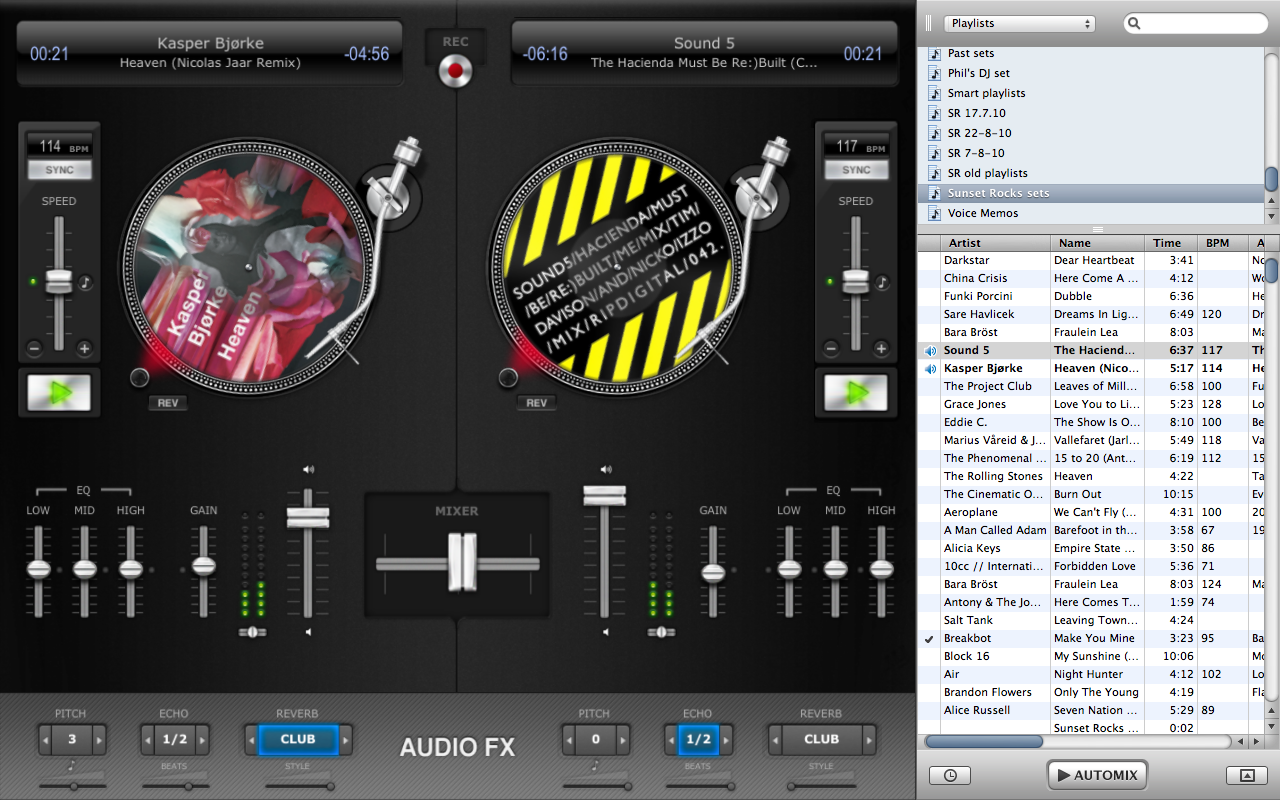Viewport: 1280px width, 800px height.
Task: Click the artwork view button at bottom right
Action: tap(1246, 775)
